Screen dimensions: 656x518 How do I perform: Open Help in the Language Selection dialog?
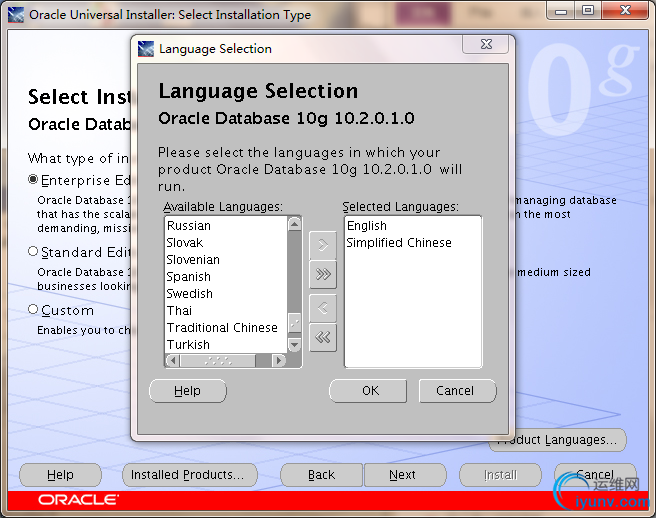(x=188, y=391)
